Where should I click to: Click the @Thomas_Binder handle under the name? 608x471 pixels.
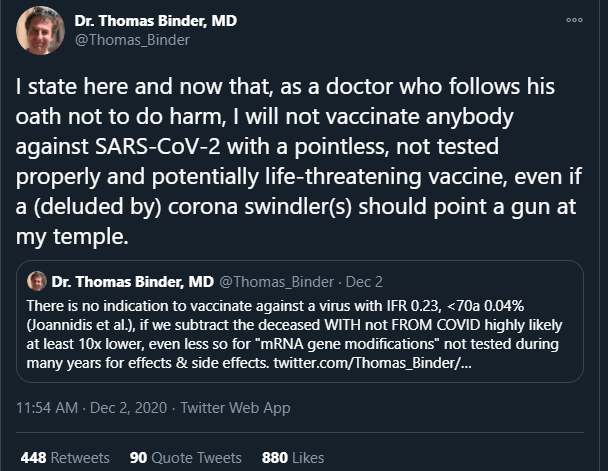click(132, 40)
